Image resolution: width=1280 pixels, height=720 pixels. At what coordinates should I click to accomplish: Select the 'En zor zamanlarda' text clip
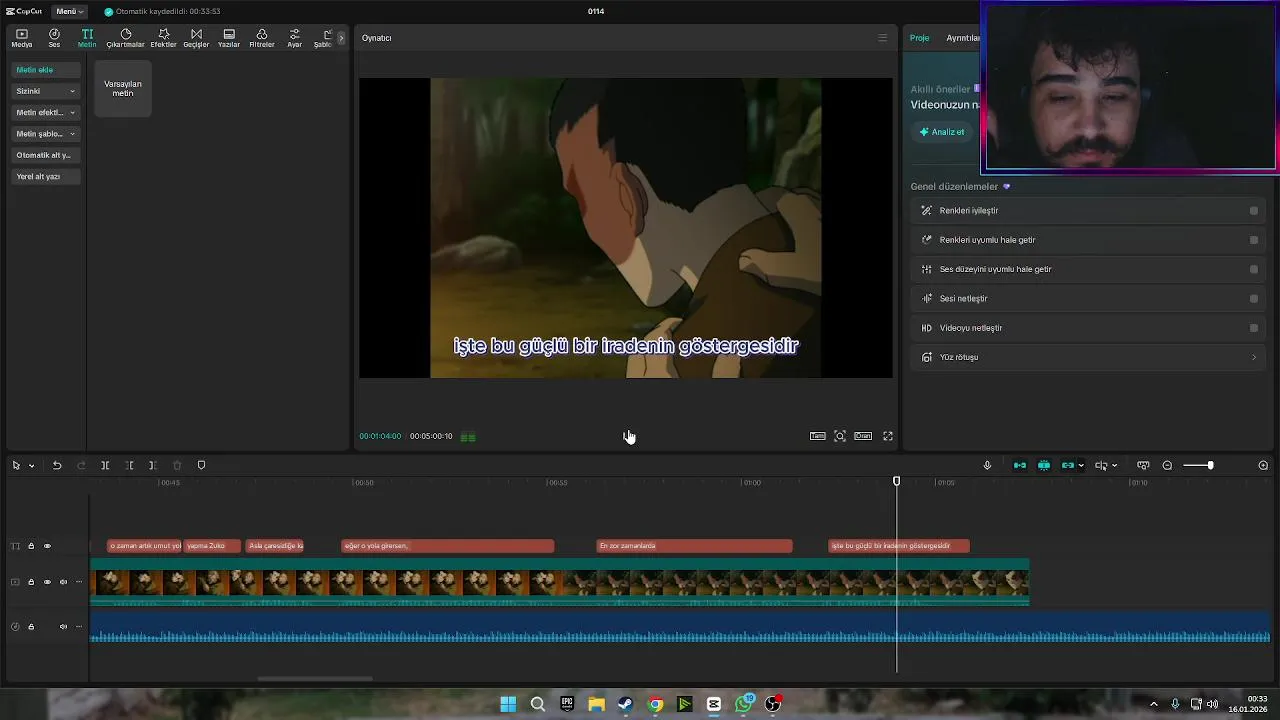tap(695, 546)
